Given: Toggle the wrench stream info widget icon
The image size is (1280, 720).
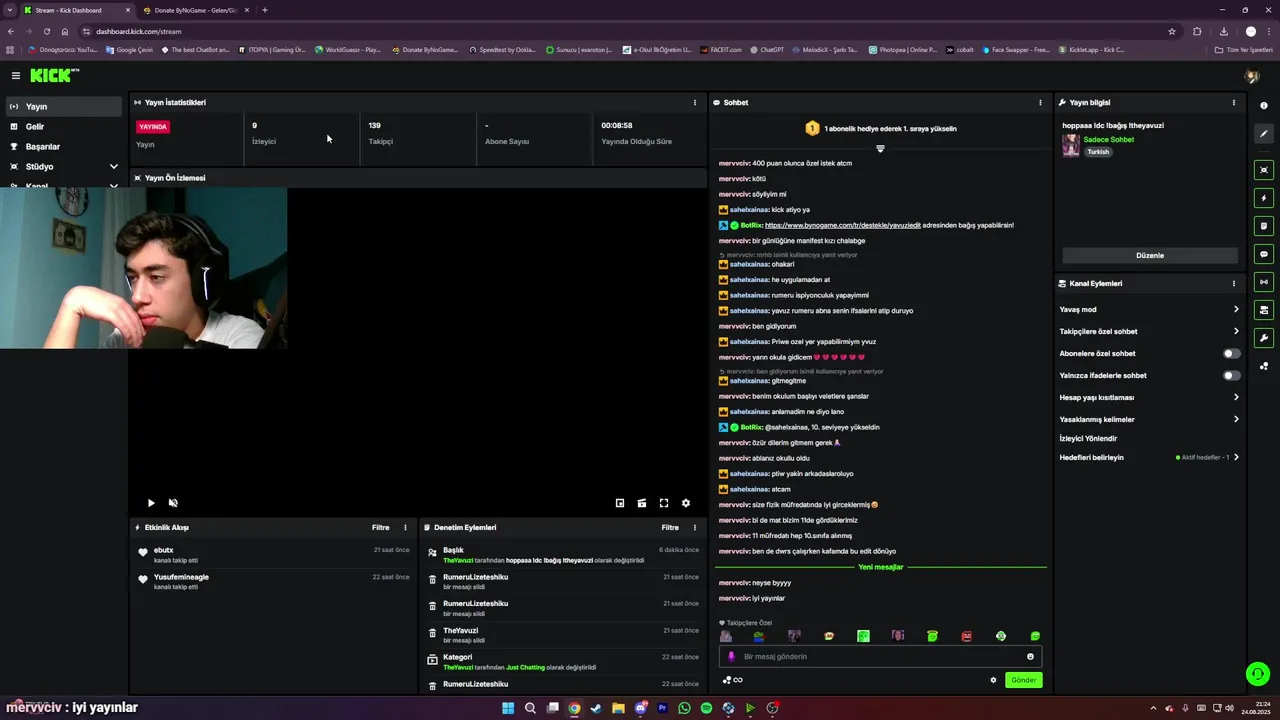Looking at the screenshot, I should tap(1264, 338).
